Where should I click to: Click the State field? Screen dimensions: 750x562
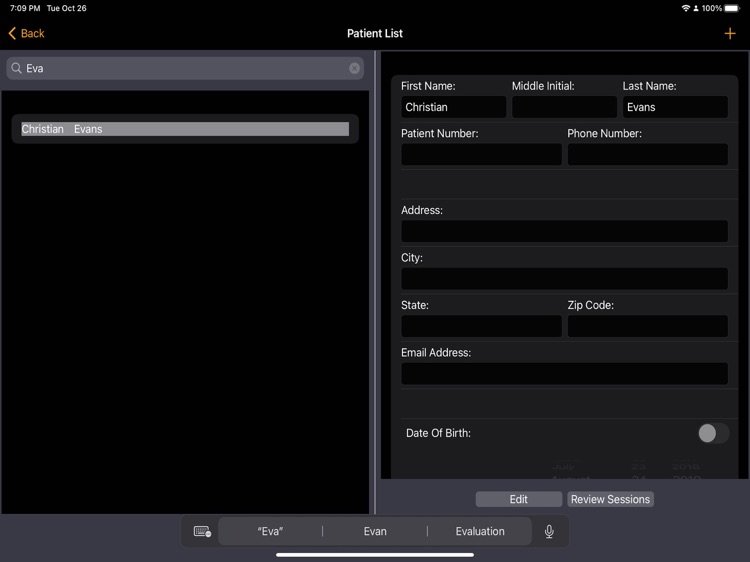coord(481,326)
